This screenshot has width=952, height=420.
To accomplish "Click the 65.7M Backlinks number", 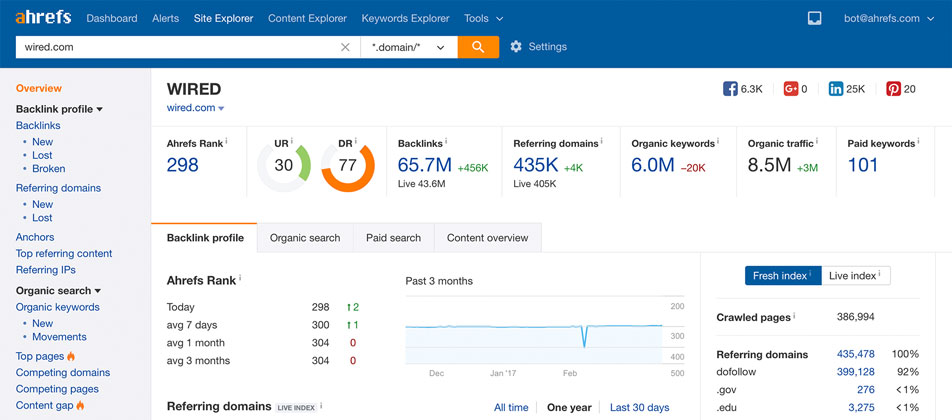I will (424, 165).
